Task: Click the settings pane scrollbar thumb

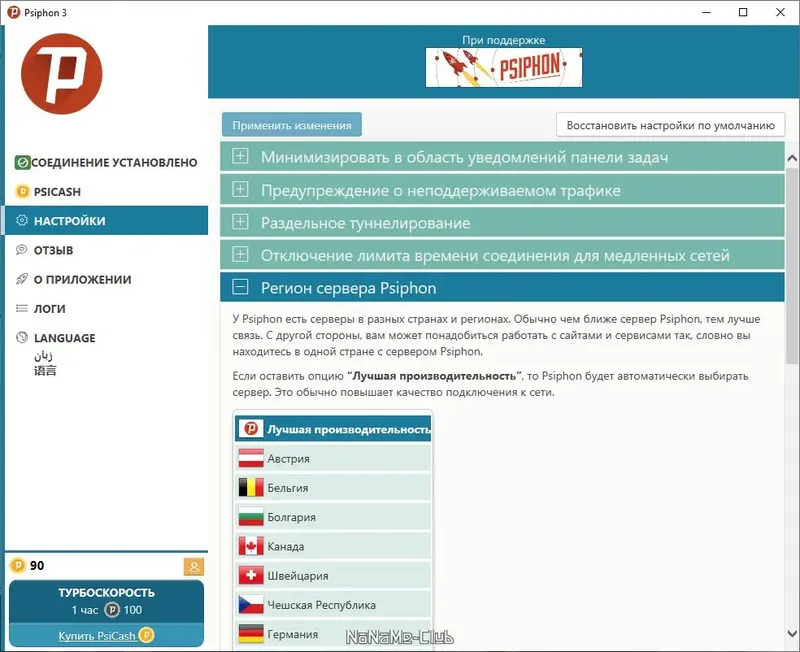Action: point(792,265)
